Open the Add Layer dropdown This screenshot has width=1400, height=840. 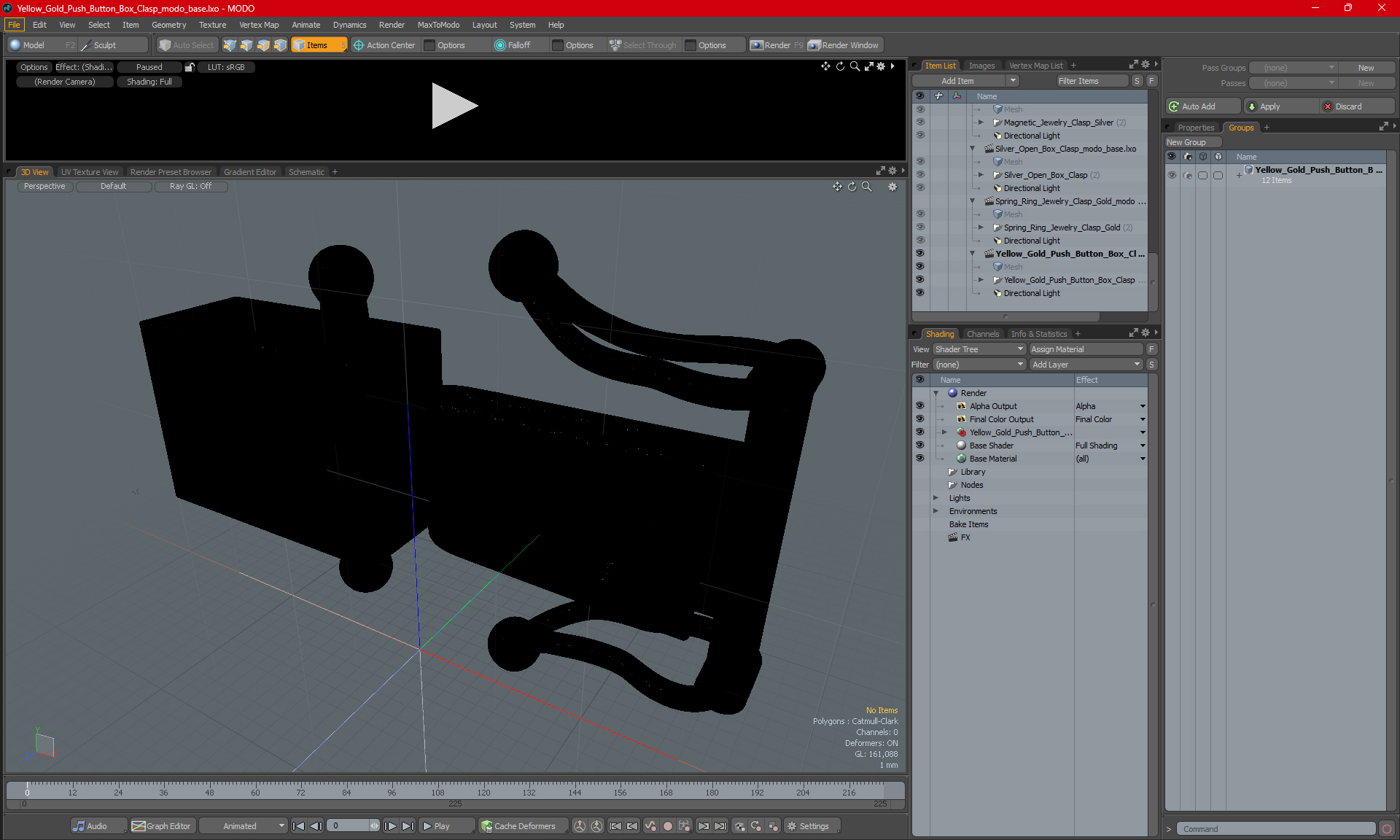[1086, 365]
